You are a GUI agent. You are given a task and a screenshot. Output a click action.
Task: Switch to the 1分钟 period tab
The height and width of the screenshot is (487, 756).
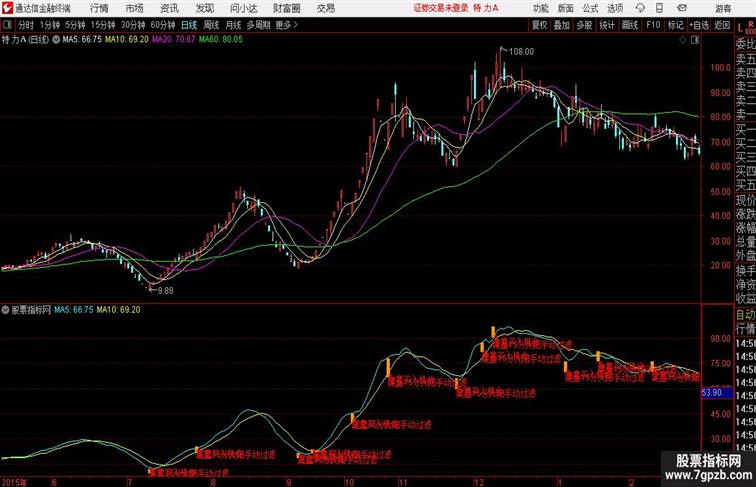50,25
